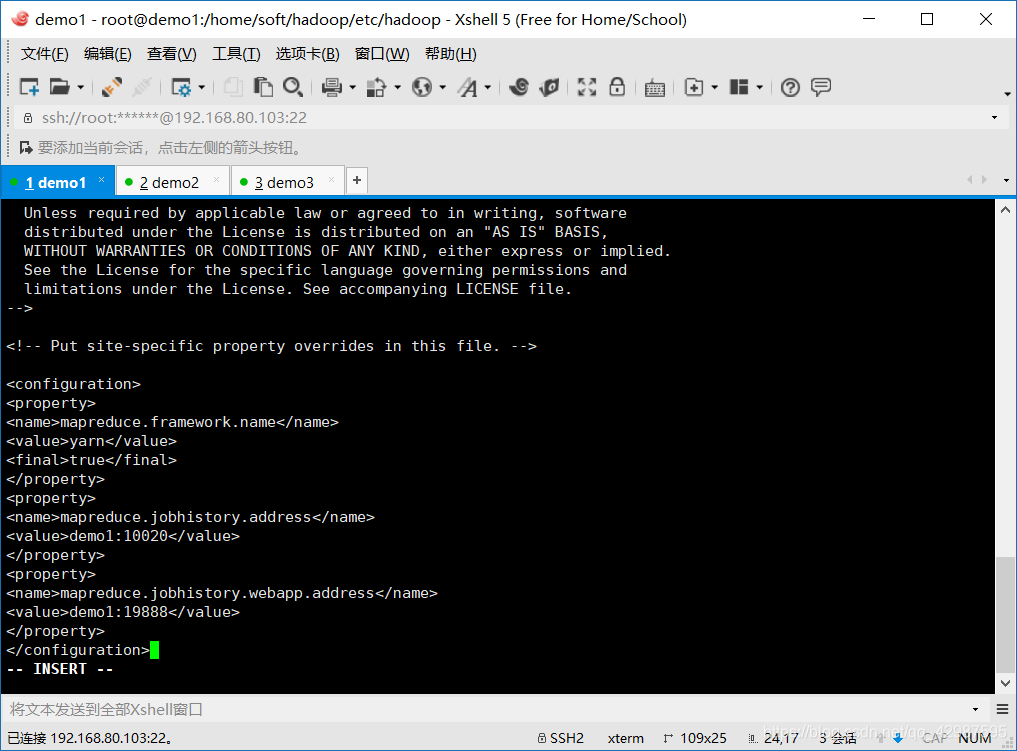The width and height of the screenshot is (1017, 751).
Task: Open the 文件(F) menu
Action: point(44,54)
